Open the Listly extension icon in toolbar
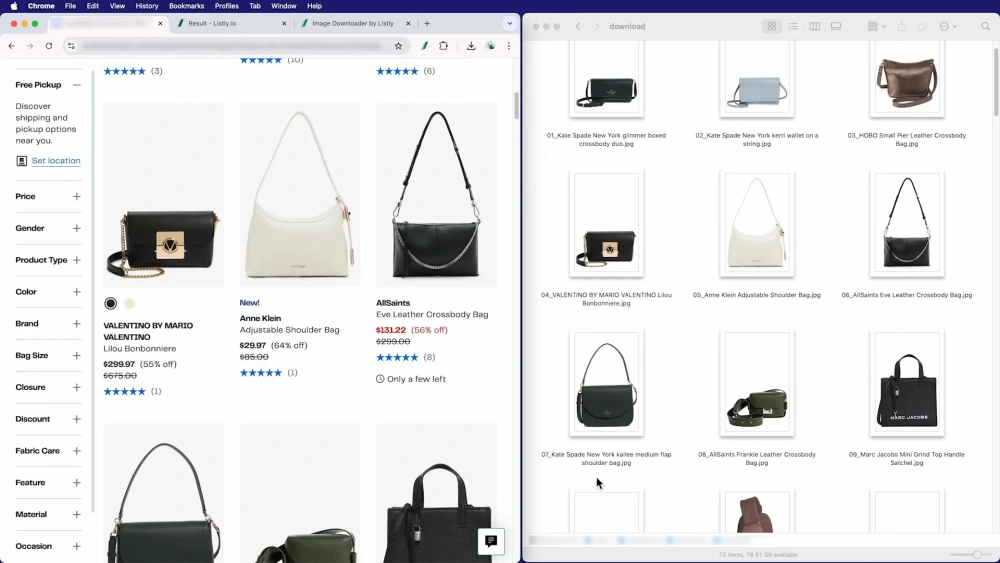This screenshot has height=563, width=1000. pos(424,46)
